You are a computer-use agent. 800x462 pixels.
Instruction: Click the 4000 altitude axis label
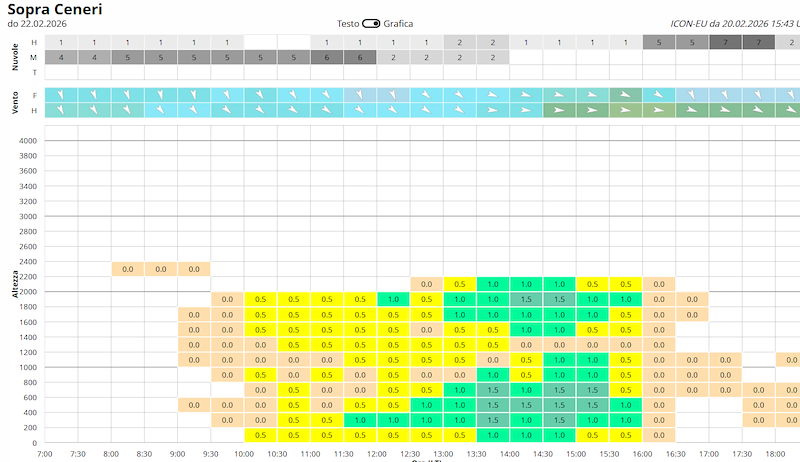[28, 141]
